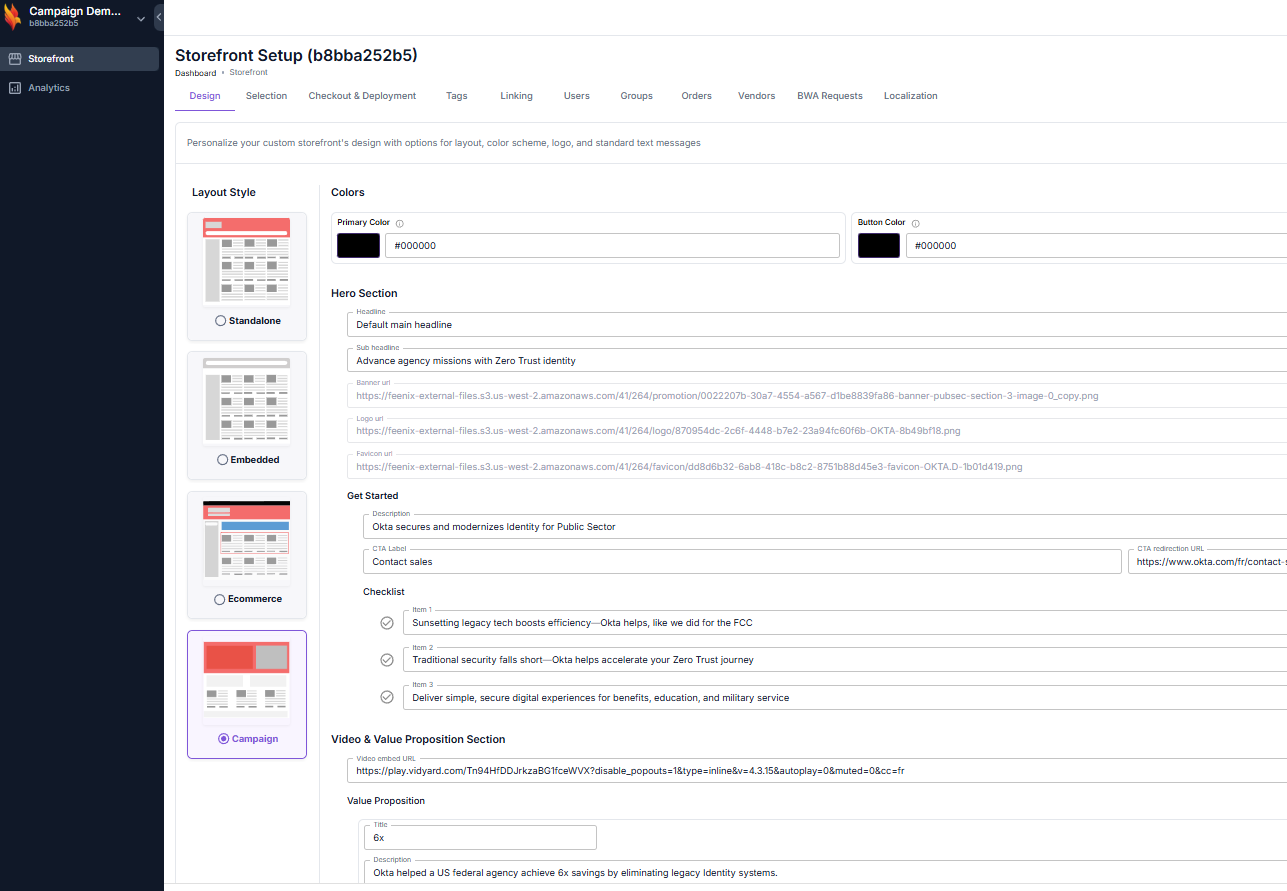The image size is (1287, 891).
Task: Expand the Campaign Demo workspace dropdown
Action: [141, 17]
